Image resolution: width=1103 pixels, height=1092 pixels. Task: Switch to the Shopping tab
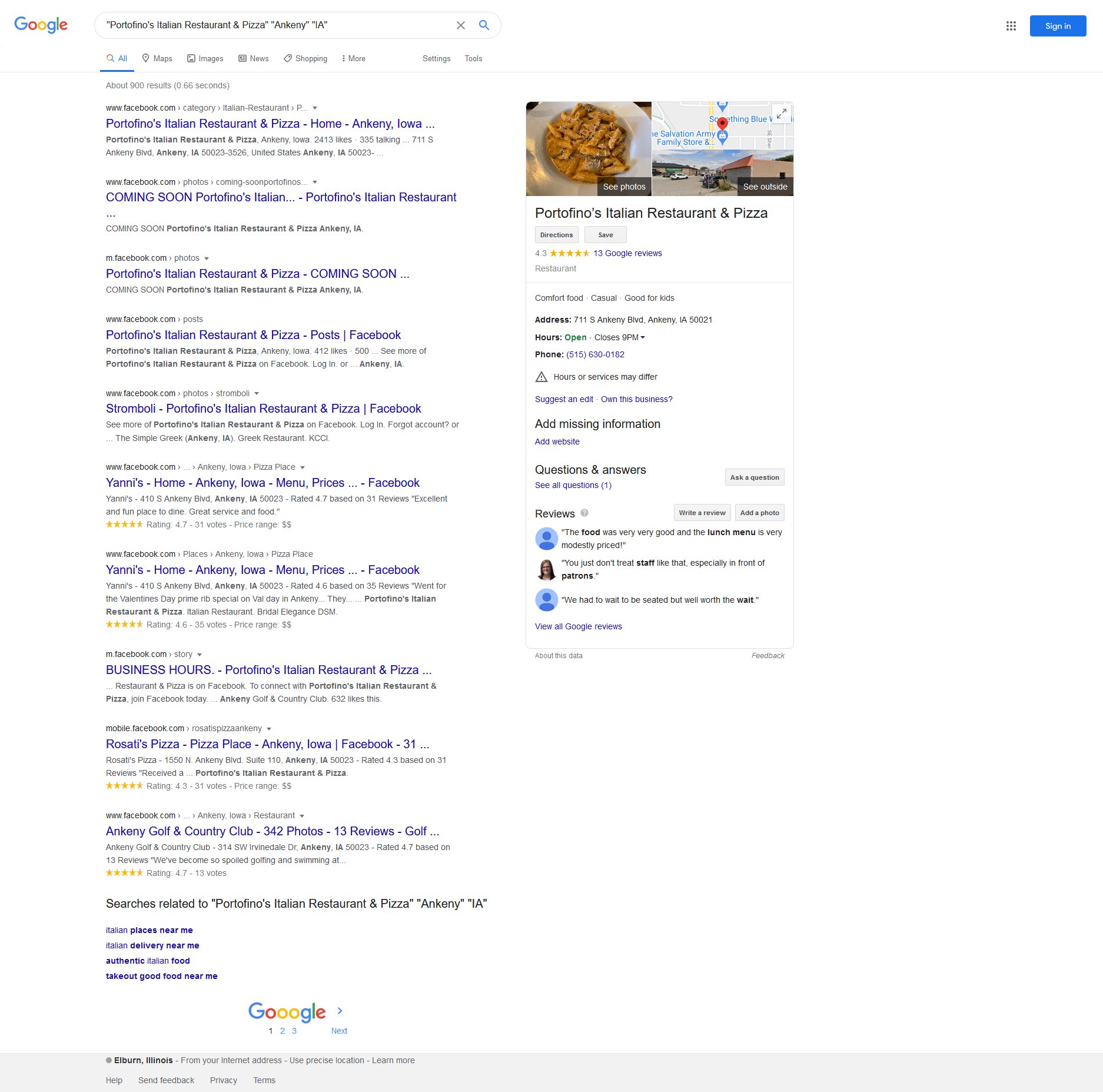click(x=305, y=58)
